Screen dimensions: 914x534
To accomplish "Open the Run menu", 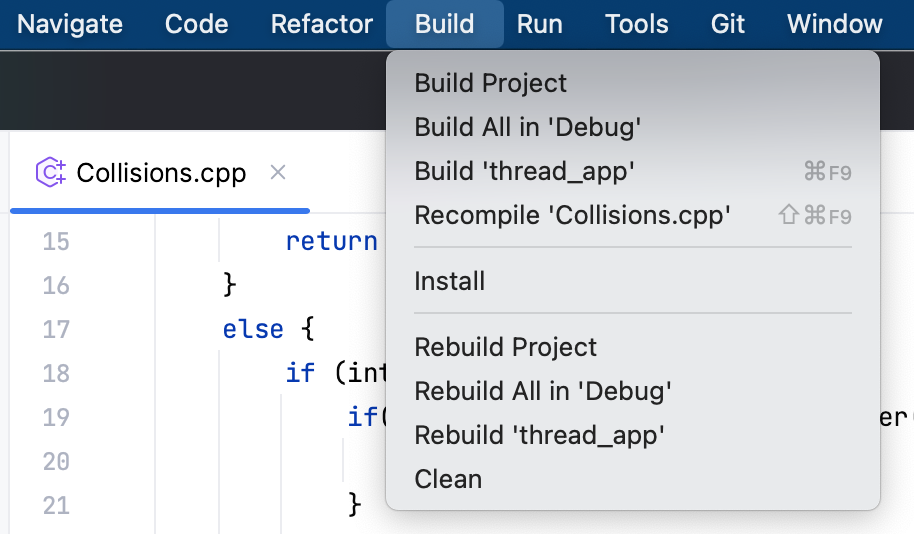I will [x=539, y=24].
